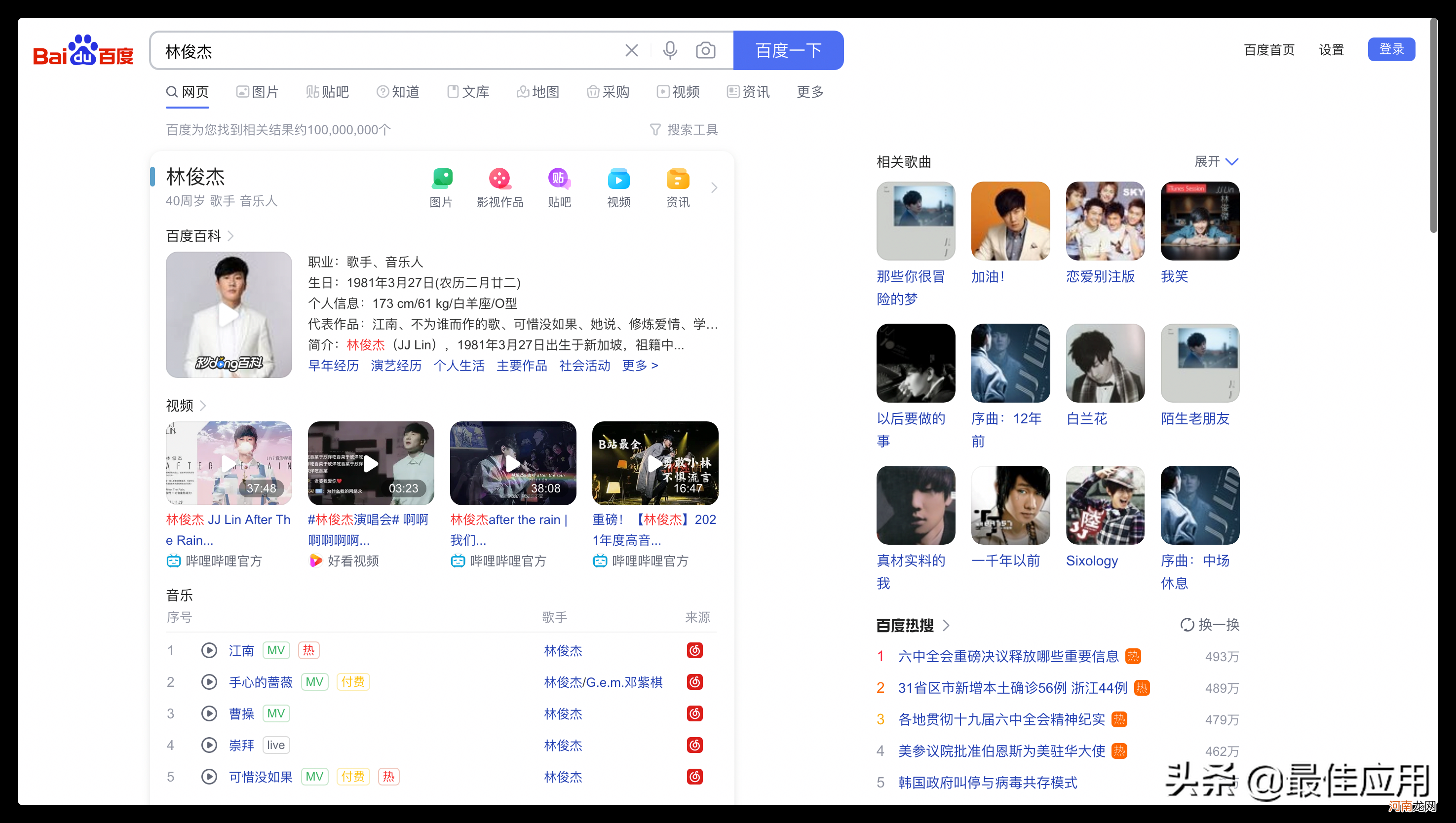The image size is (1456, 823).
Task: Clear the search box with X icon
Action: (631, 50)
